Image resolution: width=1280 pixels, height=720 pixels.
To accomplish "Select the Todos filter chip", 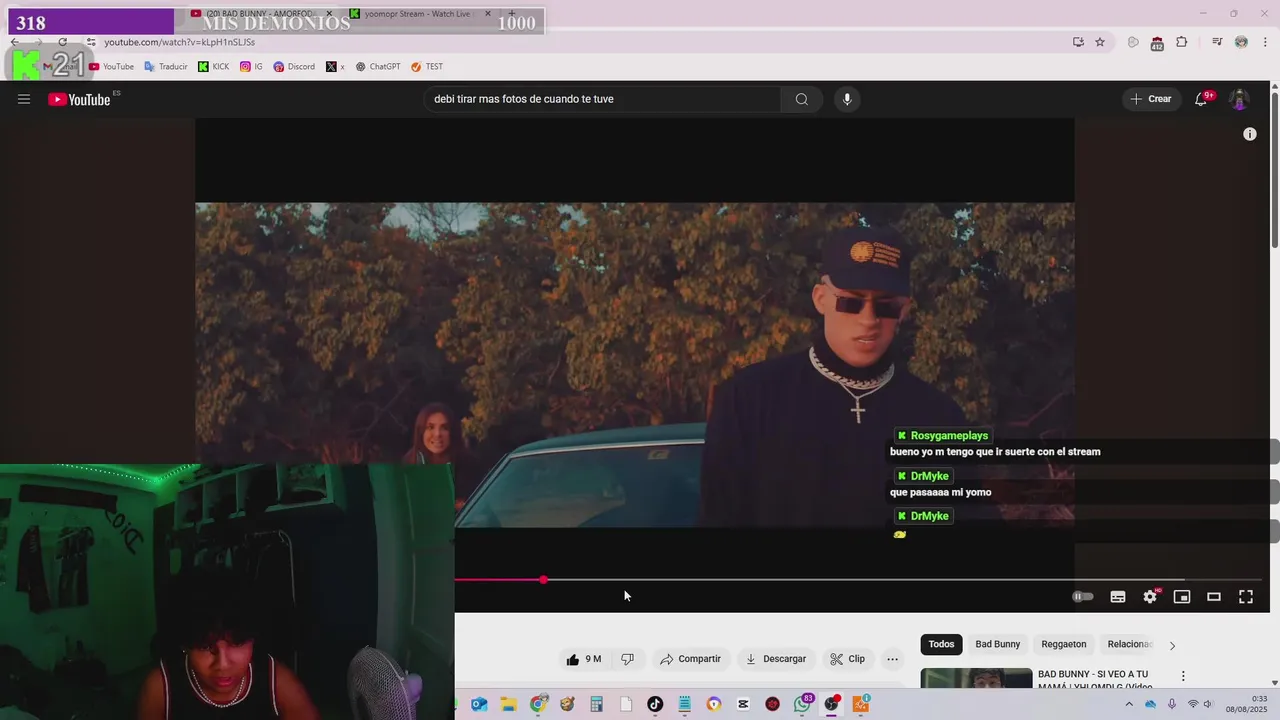I will [x=941, y=644].
